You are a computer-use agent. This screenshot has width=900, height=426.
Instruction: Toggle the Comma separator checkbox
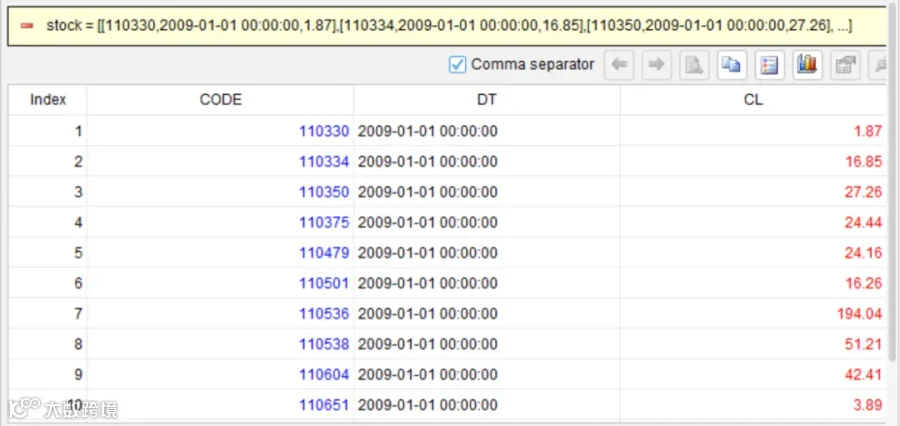457,64
